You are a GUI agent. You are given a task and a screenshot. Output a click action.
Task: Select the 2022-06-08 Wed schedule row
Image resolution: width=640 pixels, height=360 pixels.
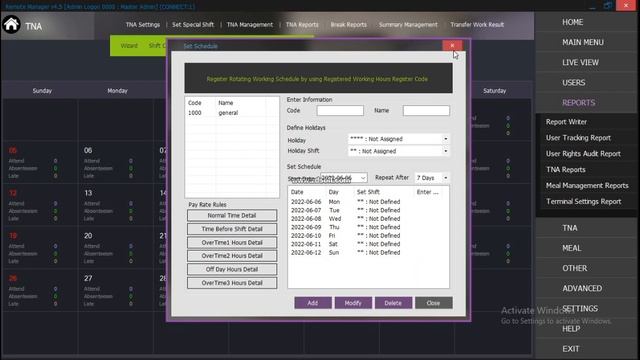[x=368, y=219]
